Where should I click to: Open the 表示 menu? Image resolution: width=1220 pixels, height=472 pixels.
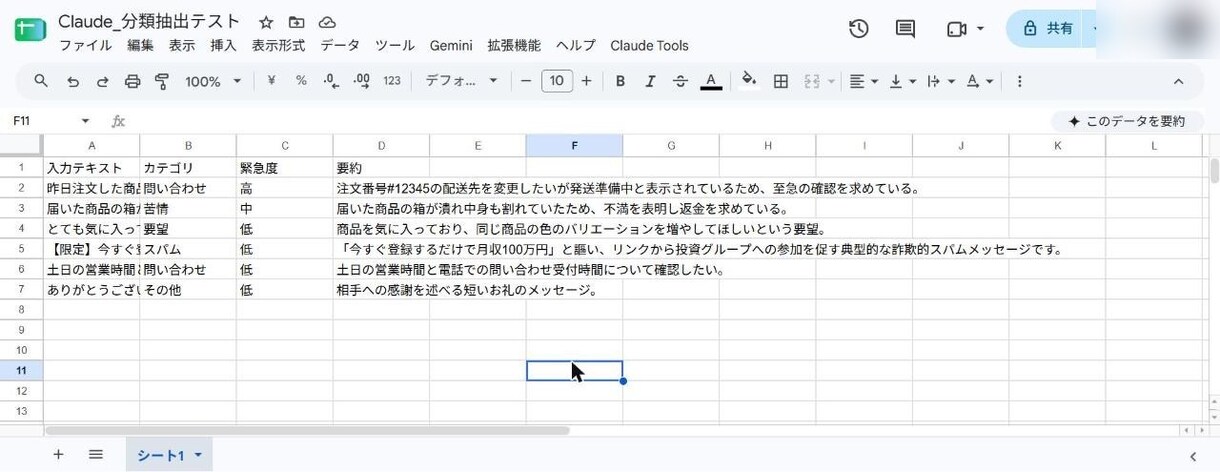[182, 46]
